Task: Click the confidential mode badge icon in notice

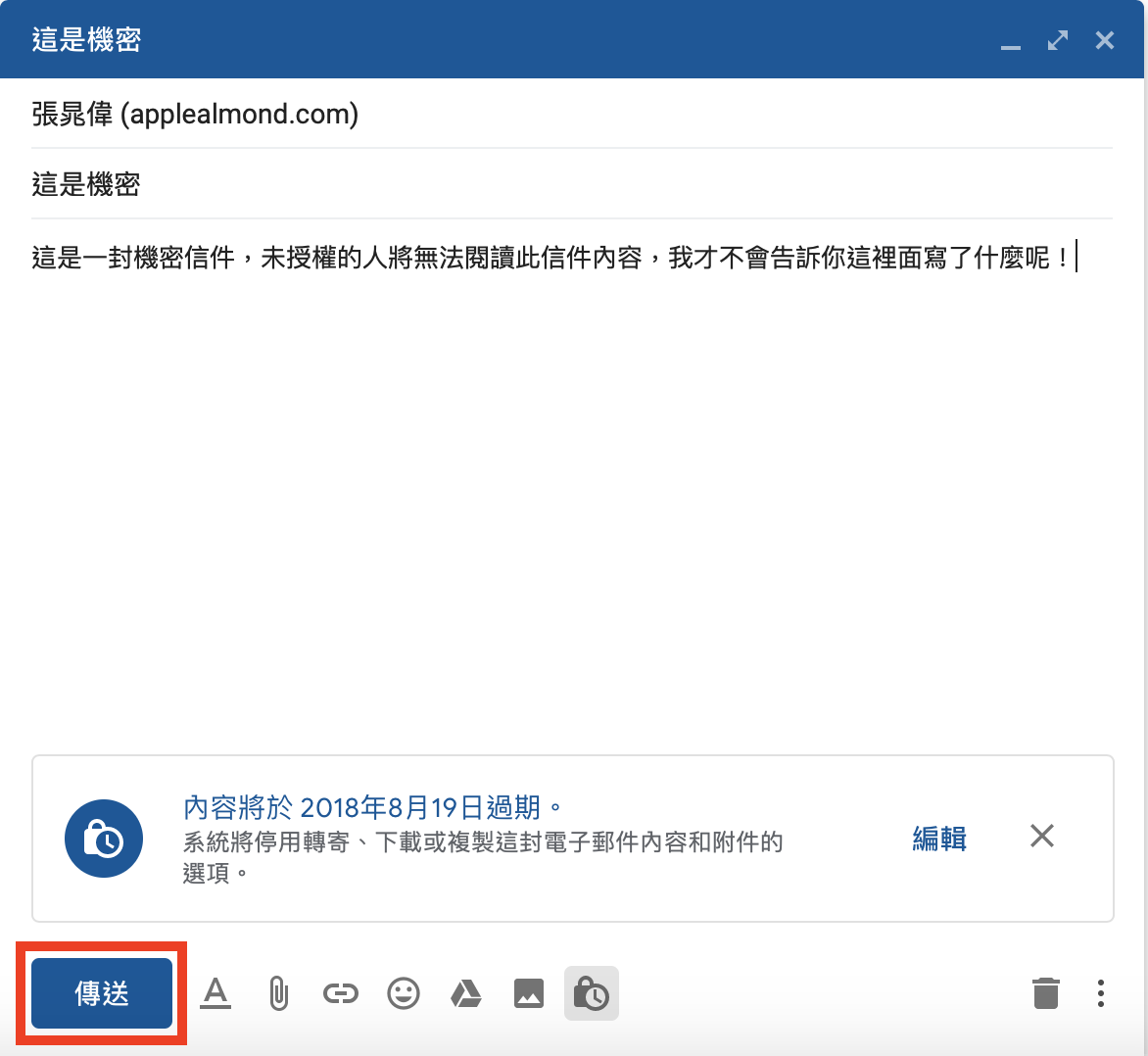Action: 104,839
